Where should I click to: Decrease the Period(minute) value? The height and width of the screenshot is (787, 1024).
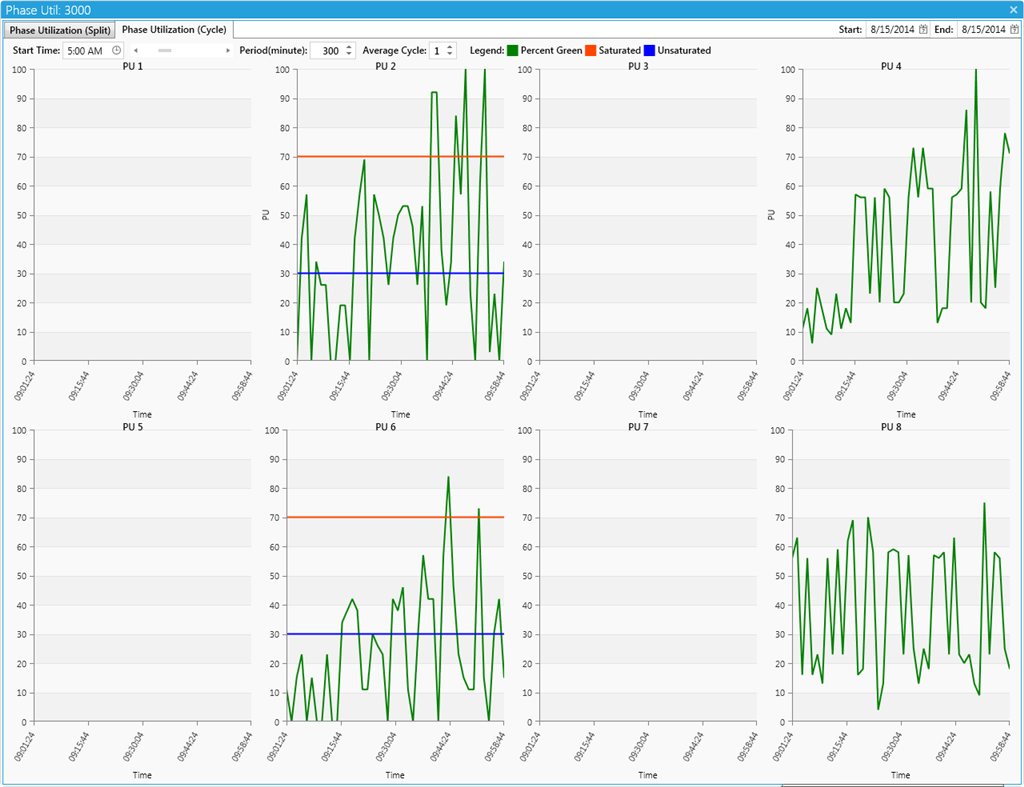pos(349,54)
